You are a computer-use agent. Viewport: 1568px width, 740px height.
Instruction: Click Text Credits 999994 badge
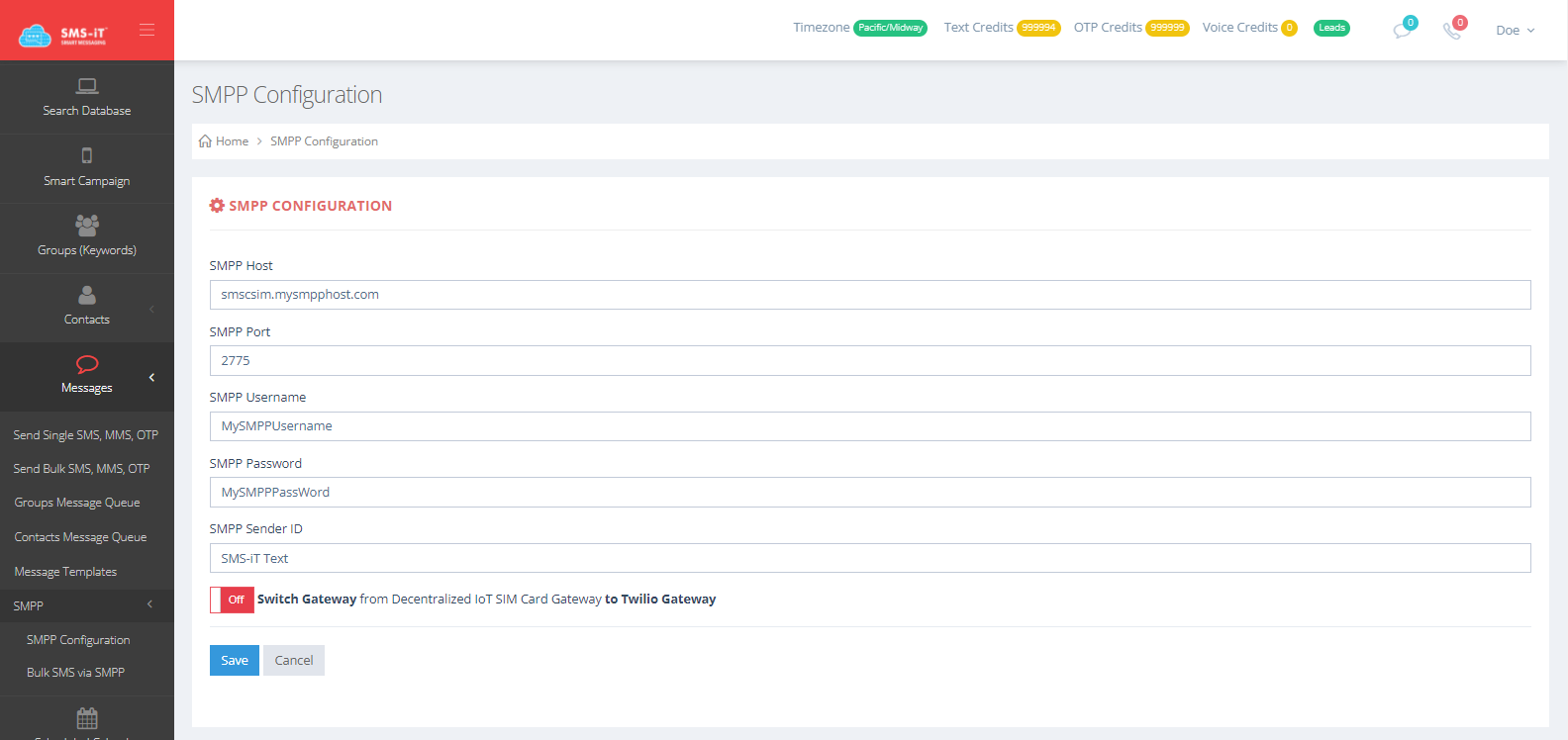[x=1038, y=28]
